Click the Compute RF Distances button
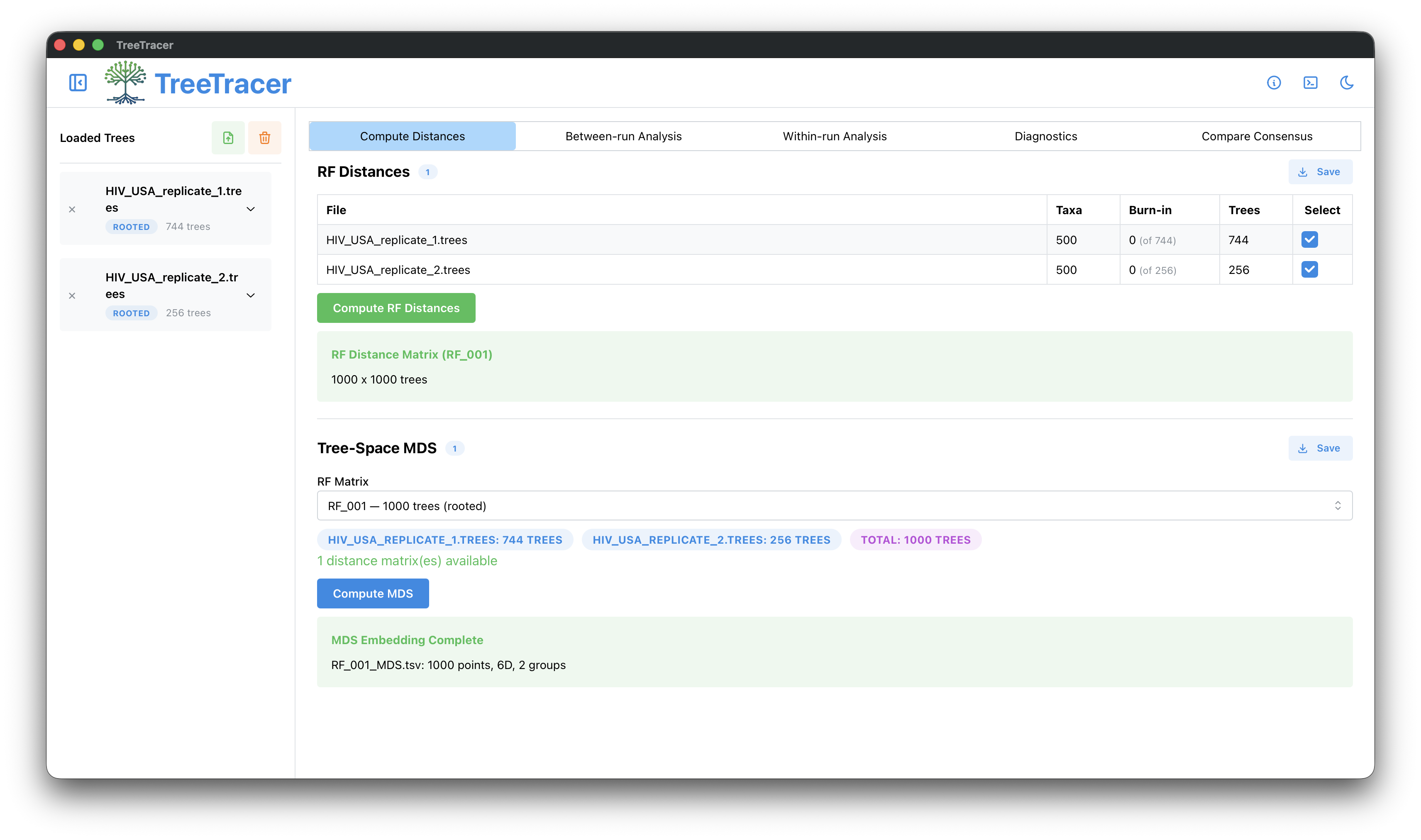Image resolution: width=1421 pixels, height=840 pixels. pyautogui.click(x=396, y=308)
